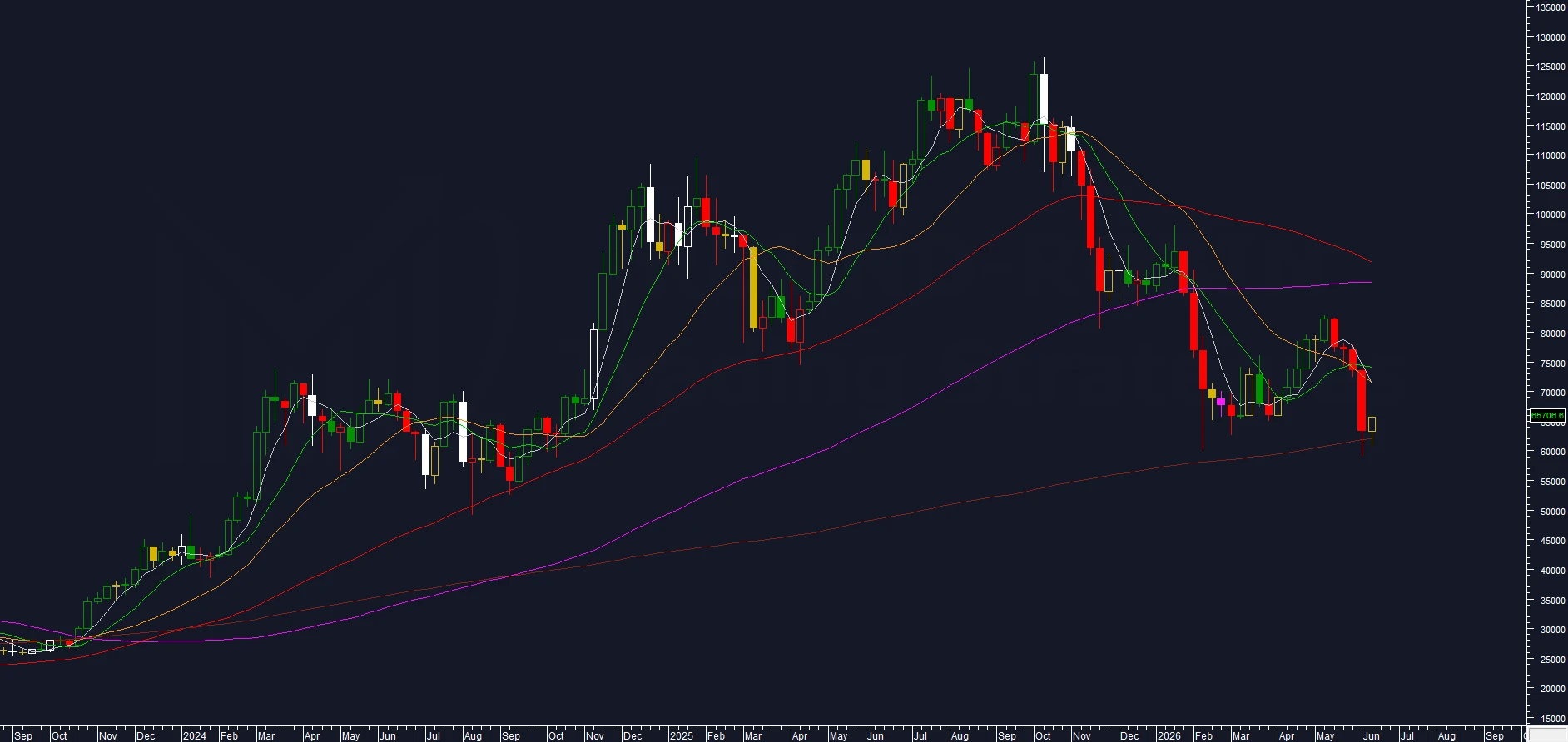This screenshot has height=742, width=1568.
Task: Click the 15000 price axis value
Action: [1552, 719]
